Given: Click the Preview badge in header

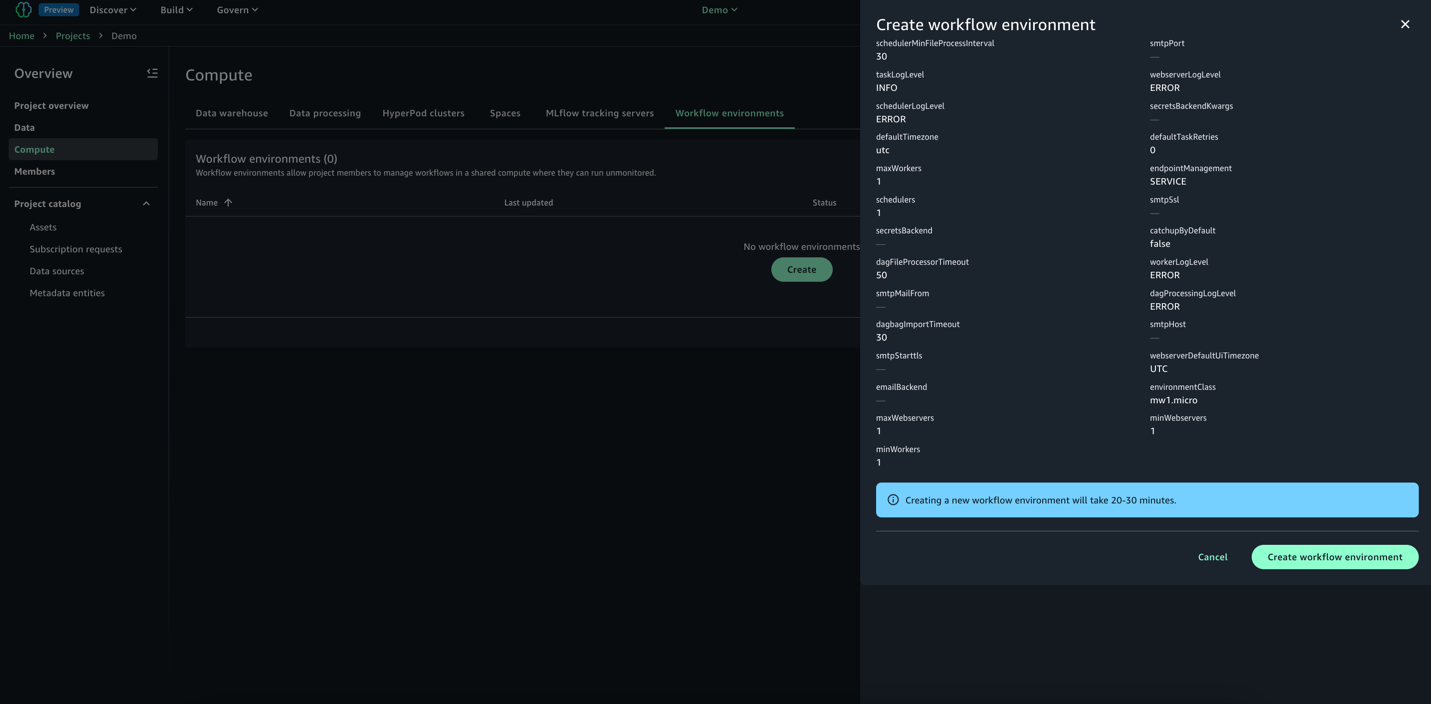Looking at the screenshot, I should [x=59, y=10].
